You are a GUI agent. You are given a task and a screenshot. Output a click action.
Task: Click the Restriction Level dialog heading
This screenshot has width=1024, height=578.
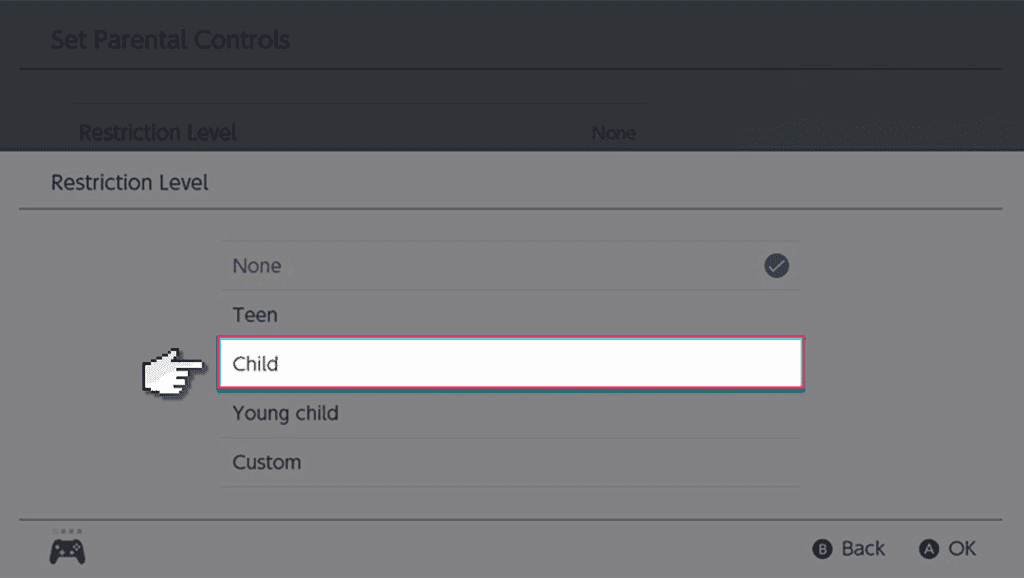129,183
